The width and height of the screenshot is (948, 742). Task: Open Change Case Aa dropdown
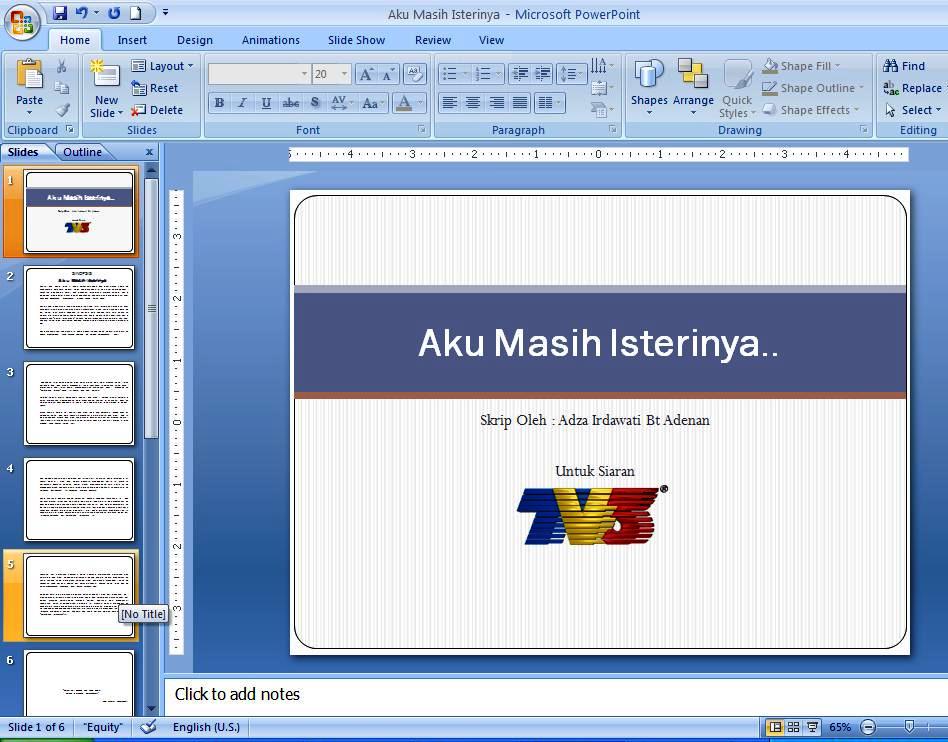(x=373, y=103)
